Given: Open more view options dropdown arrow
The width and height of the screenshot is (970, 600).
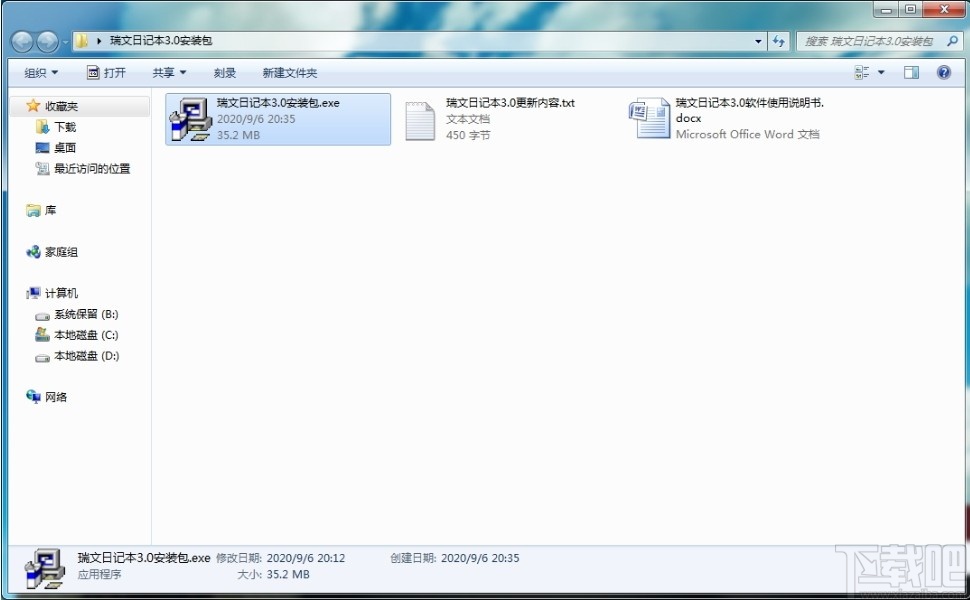Looking at the screenshot, I should coord(882,73).
